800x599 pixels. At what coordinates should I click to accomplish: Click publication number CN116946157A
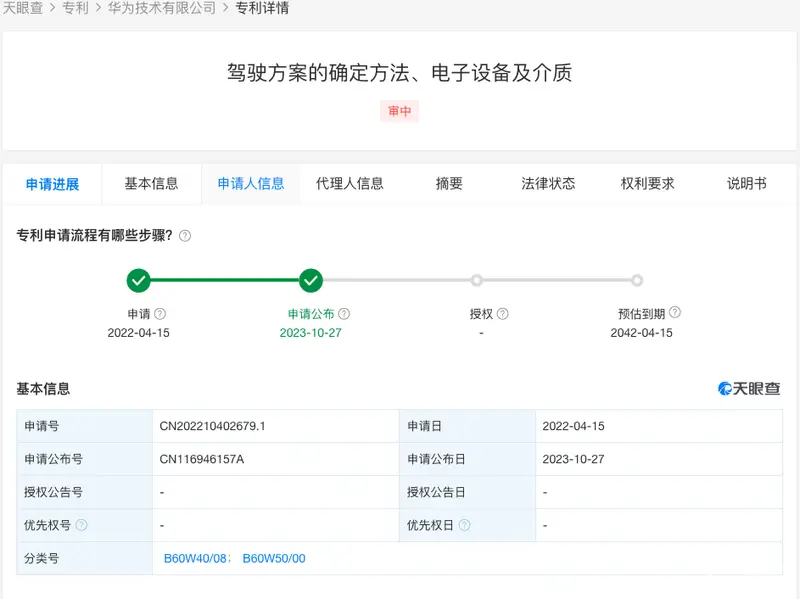pos(202,459)
